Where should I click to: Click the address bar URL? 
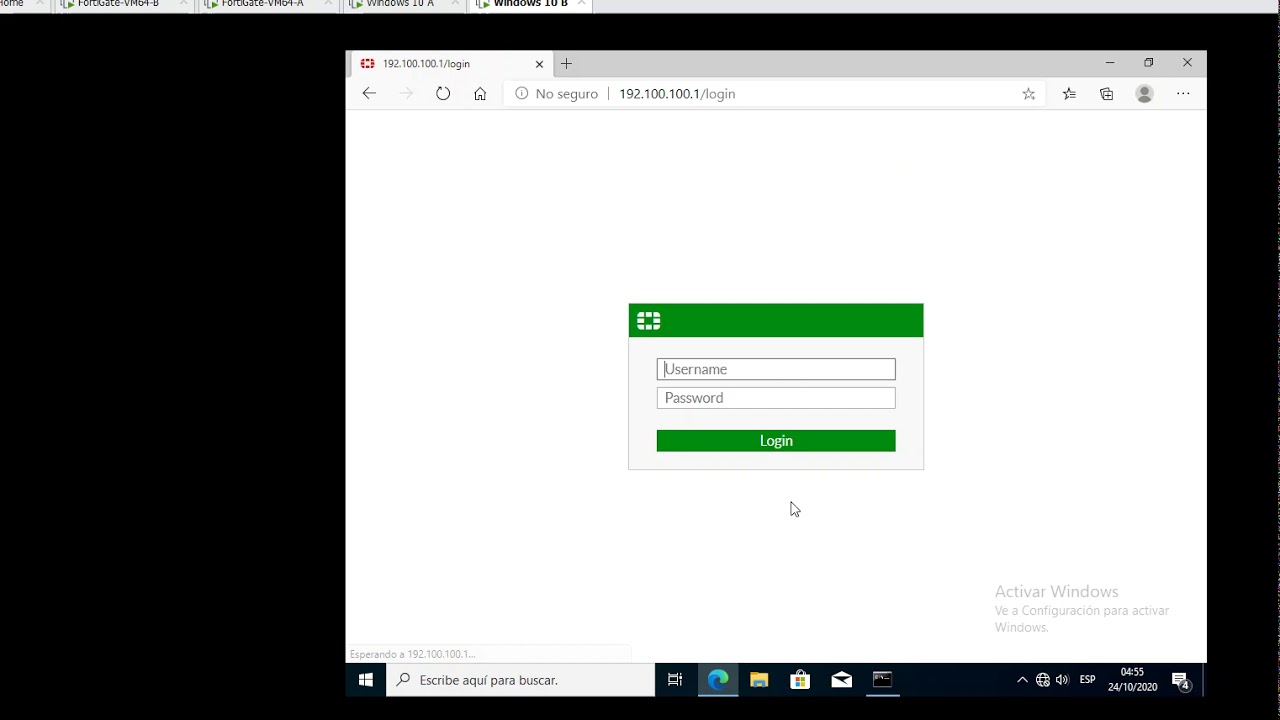(677, 93)
